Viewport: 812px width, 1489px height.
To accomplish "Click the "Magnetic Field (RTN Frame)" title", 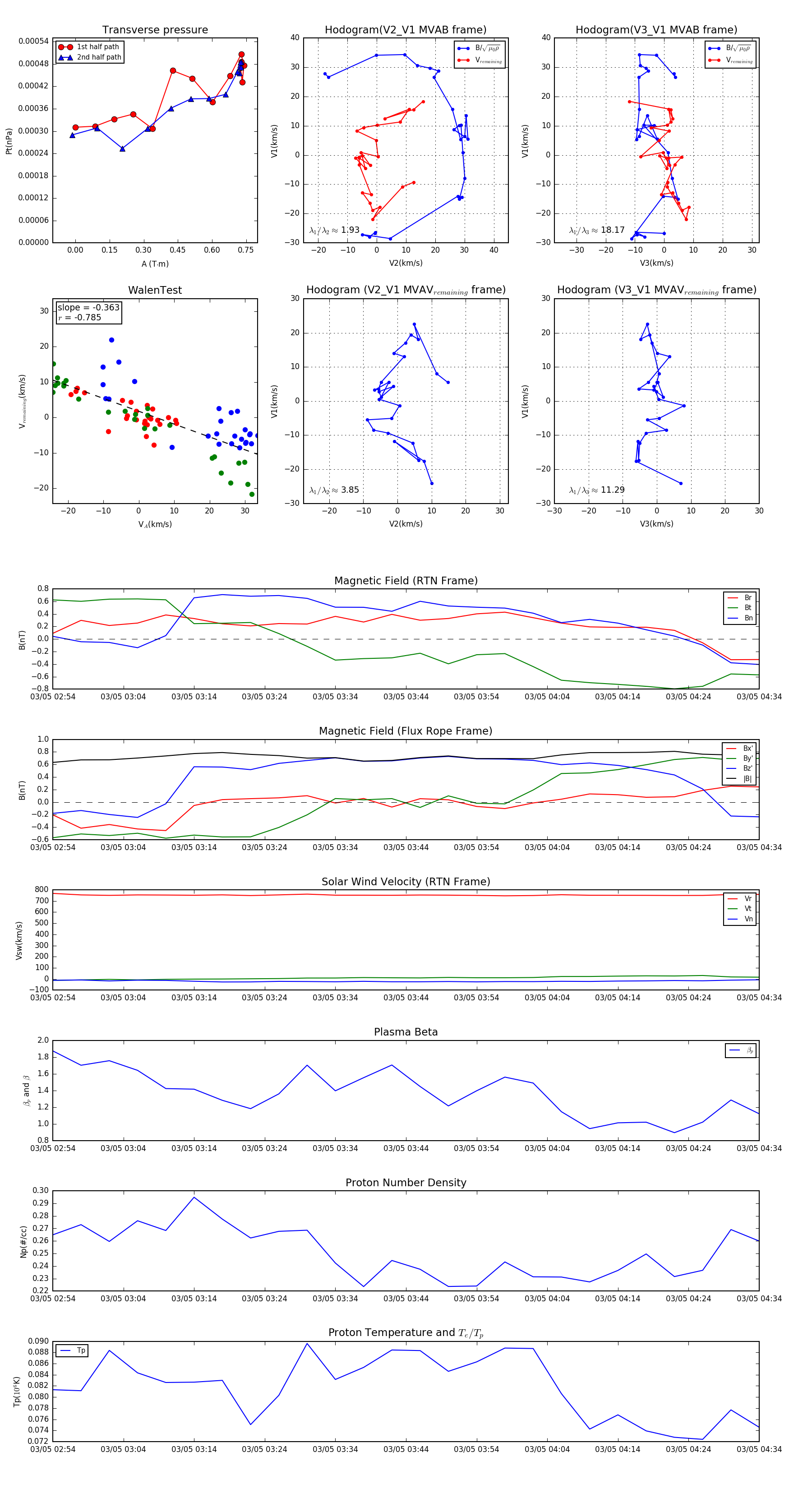I will click(x=406, y=581).
